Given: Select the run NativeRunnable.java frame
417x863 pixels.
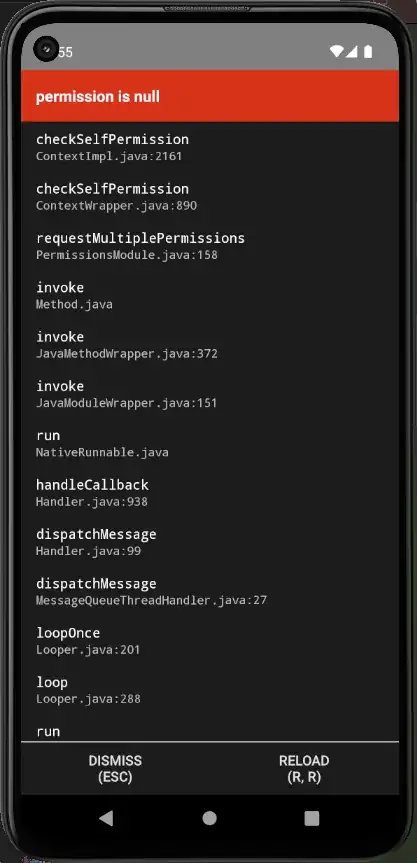Looking at the screenshot, I should [x=210, y=444].
